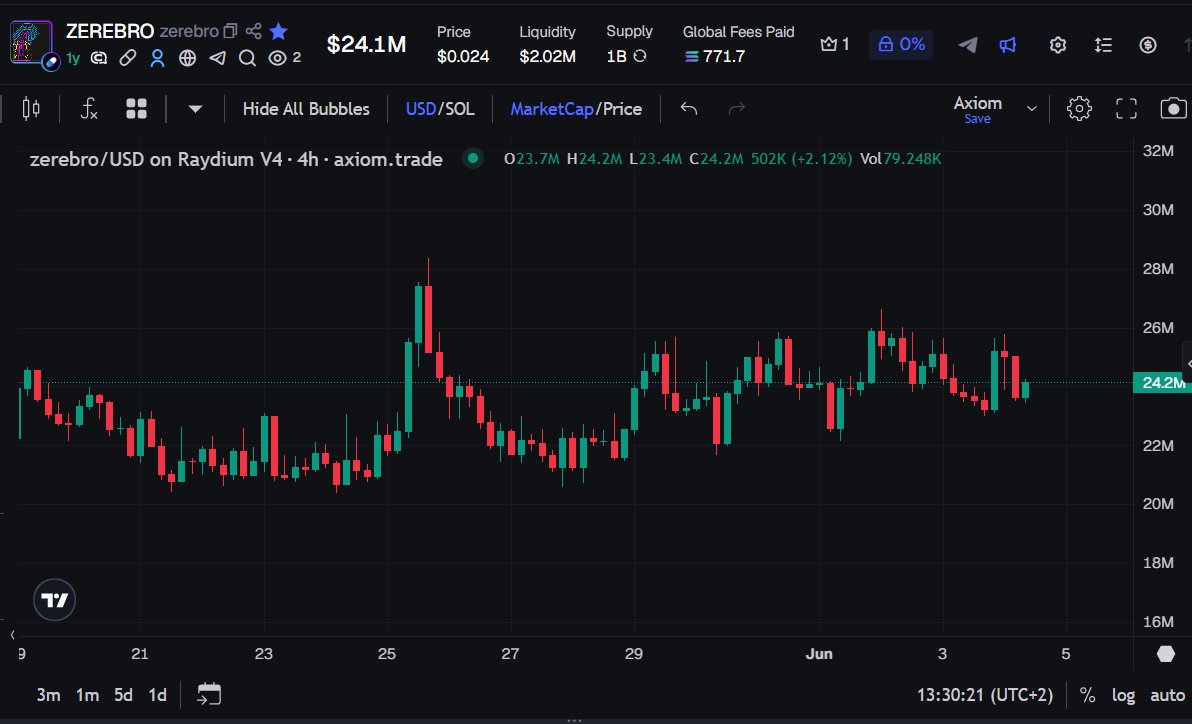Viewport: 1192px width, 724px height.
Task: Open the community chat bubbles icon
Action: tap(99, 58)
